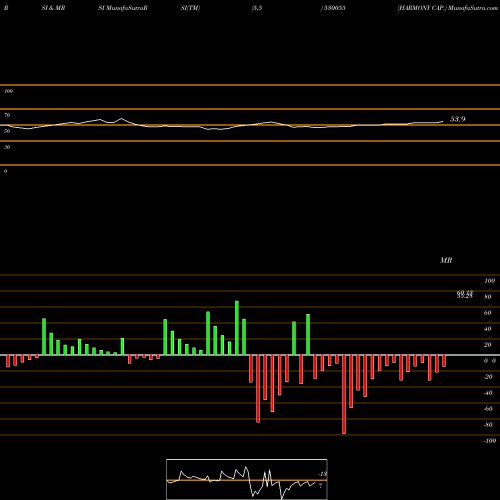Click the "SI MunafaSutraR" header text
The width and height of the screenshot is (500, 500).
tap(123, 8)
